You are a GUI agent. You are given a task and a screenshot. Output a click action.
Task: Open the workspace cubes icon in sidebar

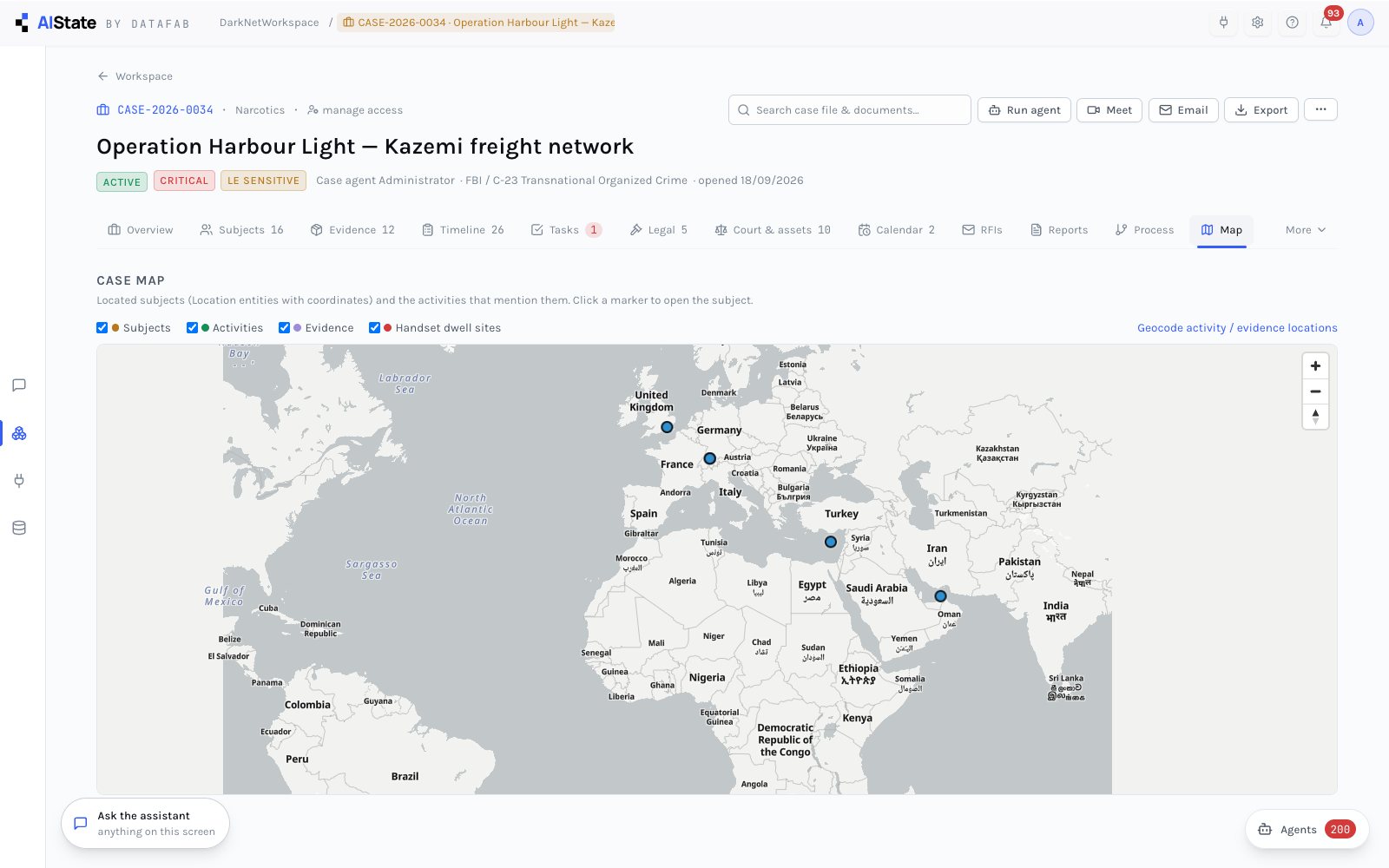pos(19,433)
